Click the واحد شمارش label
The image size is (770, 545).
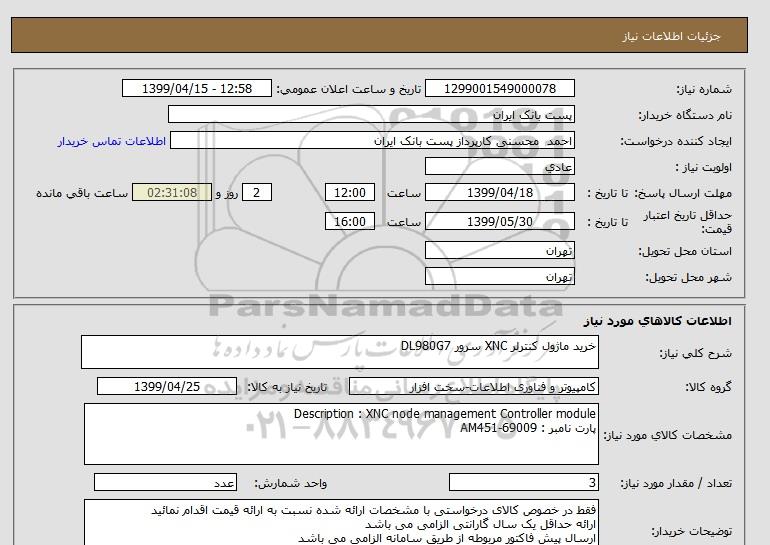tap(291, 484)
